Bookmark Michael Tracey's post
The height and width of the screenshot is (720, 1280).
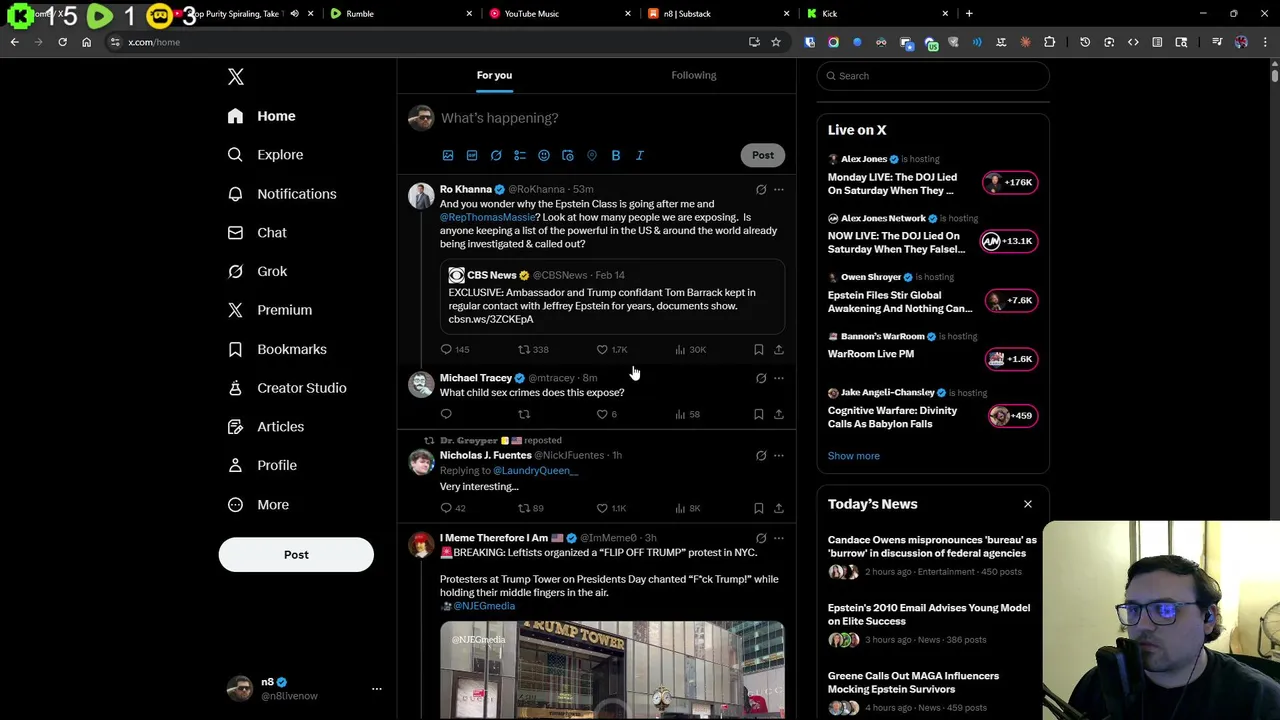click(x=759, y=414)
